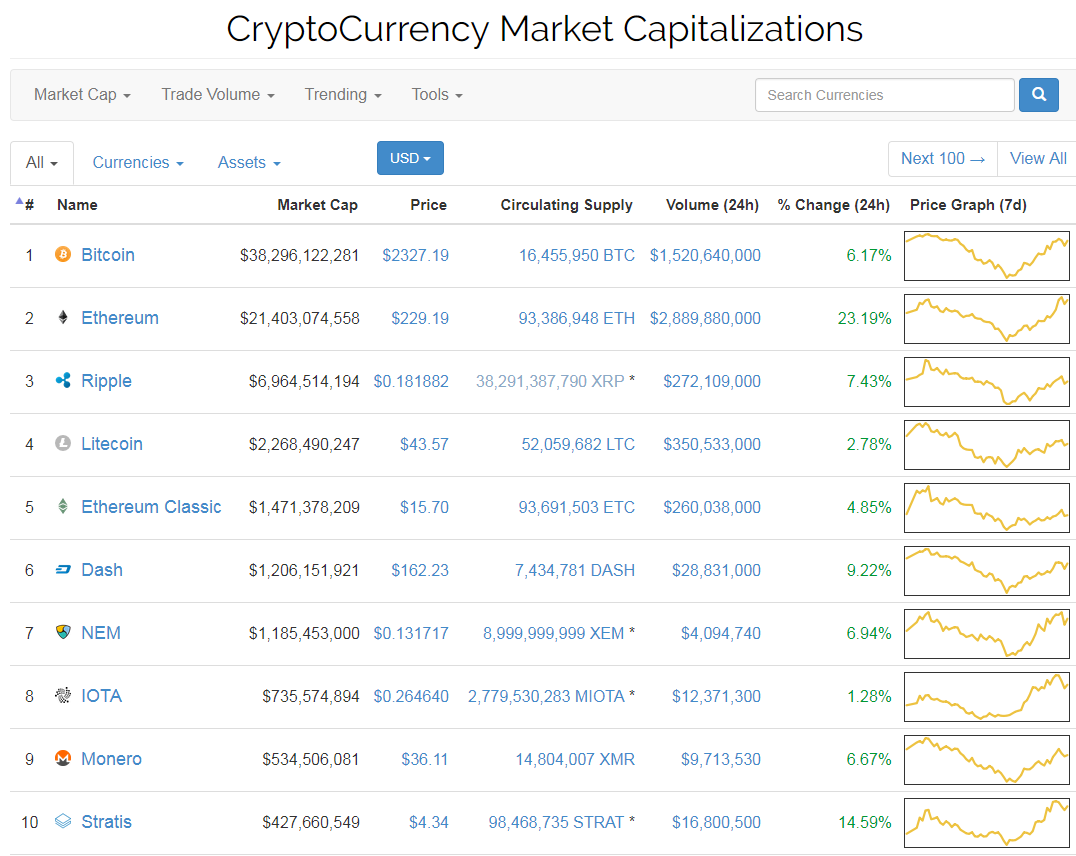This screenshot has height=856, width=1076.
Task: Open the Bitcoin currency link
Action: click(108, 255)
